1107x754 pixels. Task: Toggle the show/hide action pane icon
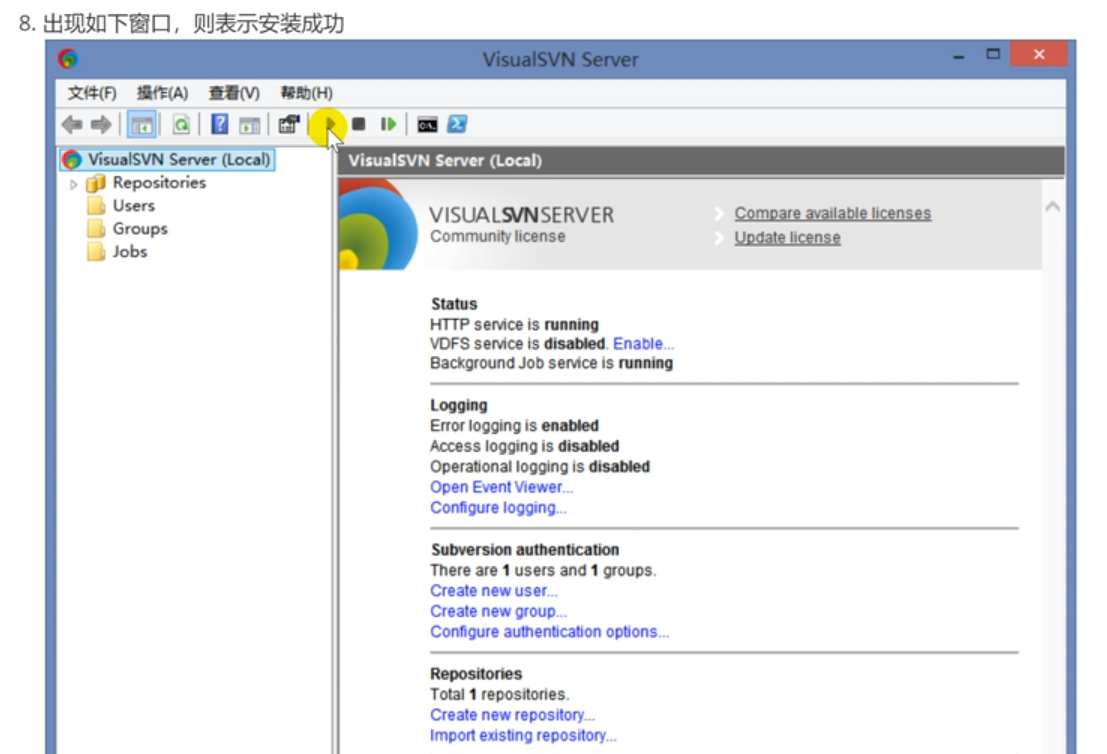[249, 125]
